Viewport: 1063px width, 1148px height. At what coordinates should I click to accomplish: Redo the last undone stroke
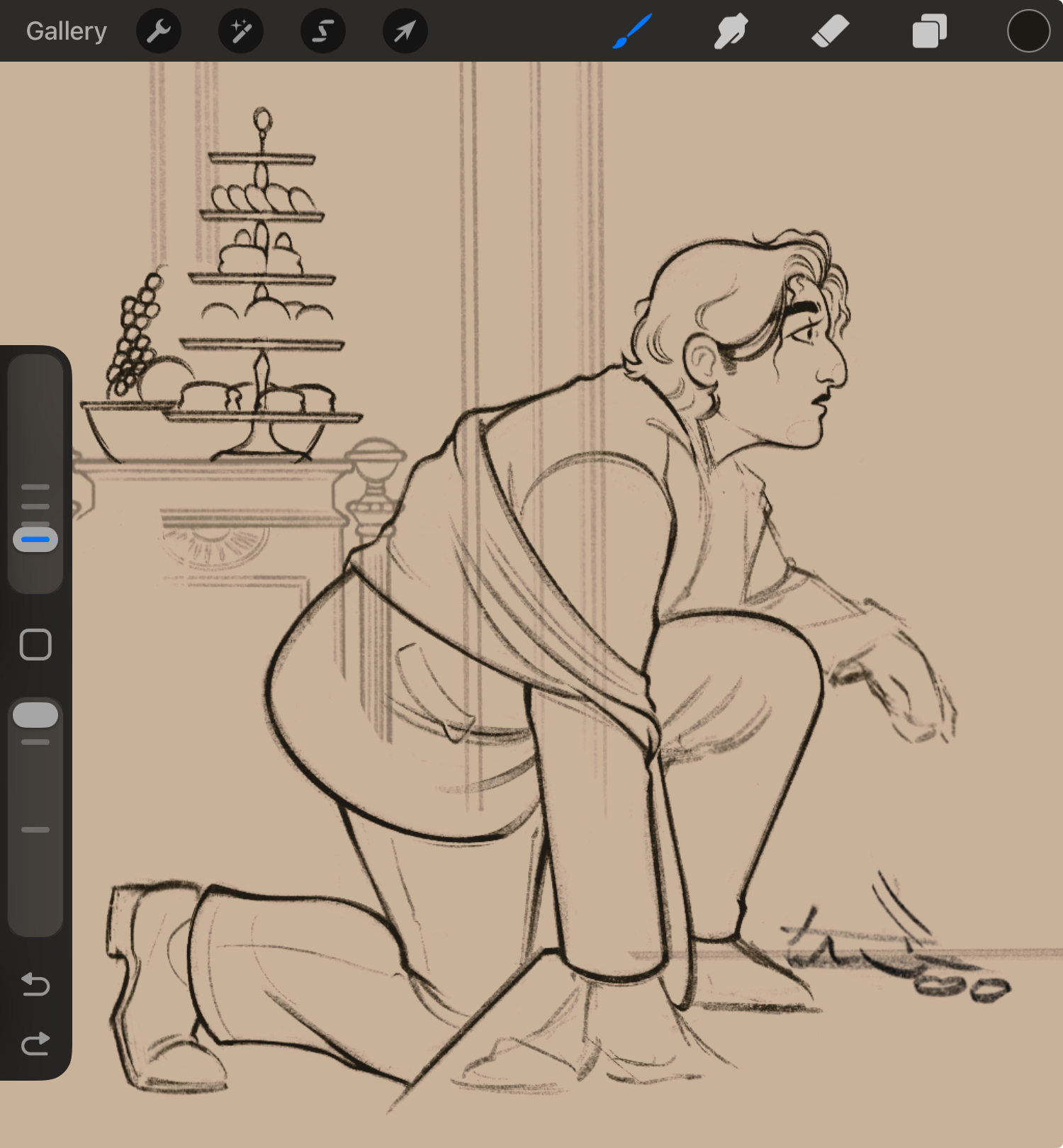click(35, 1044)
